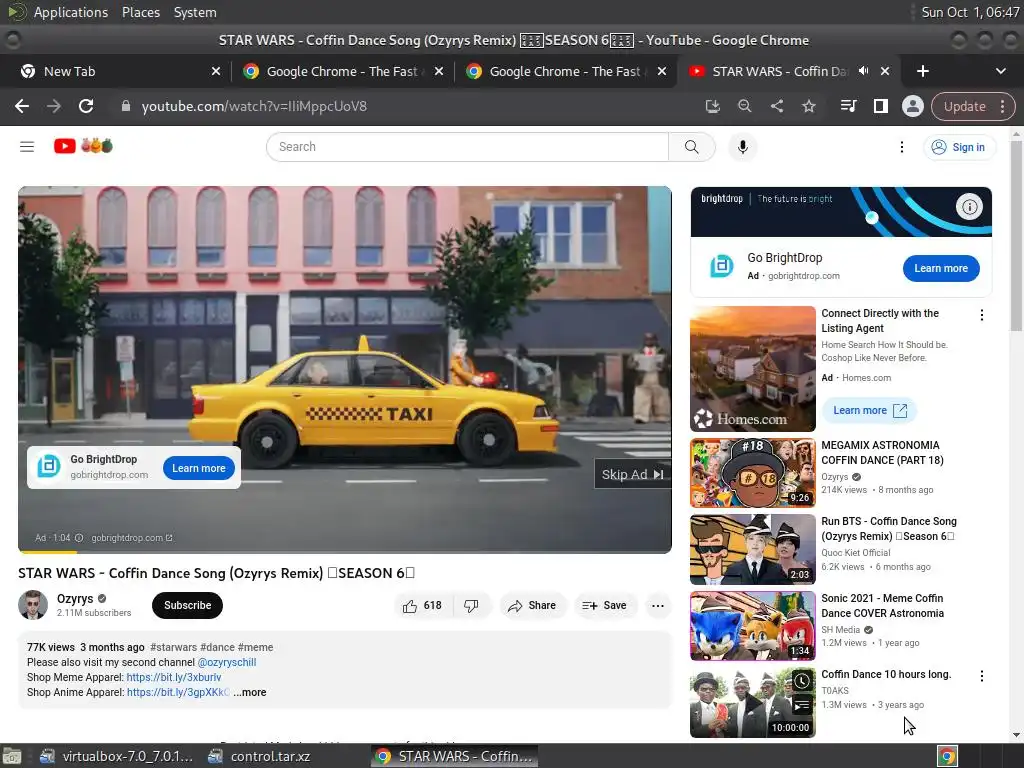
Task: Click the show desktop icon in taskbar
Action: pos(11,756)
